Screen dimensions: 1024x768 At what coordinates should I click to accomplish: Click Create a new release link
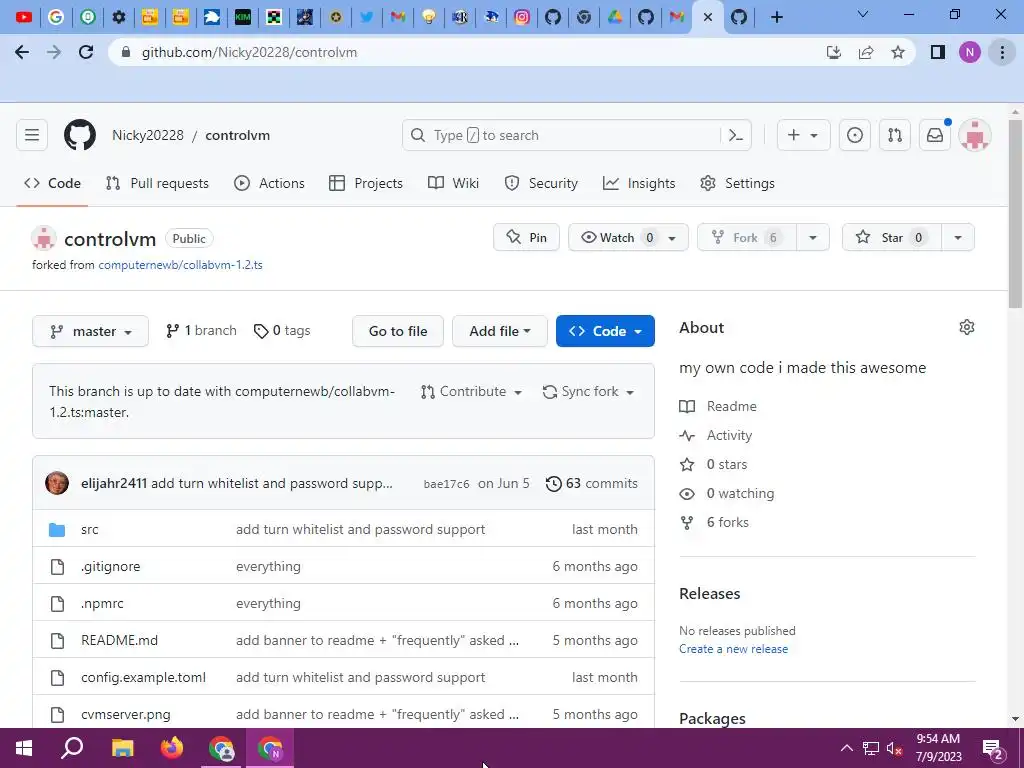click(733, 649)
